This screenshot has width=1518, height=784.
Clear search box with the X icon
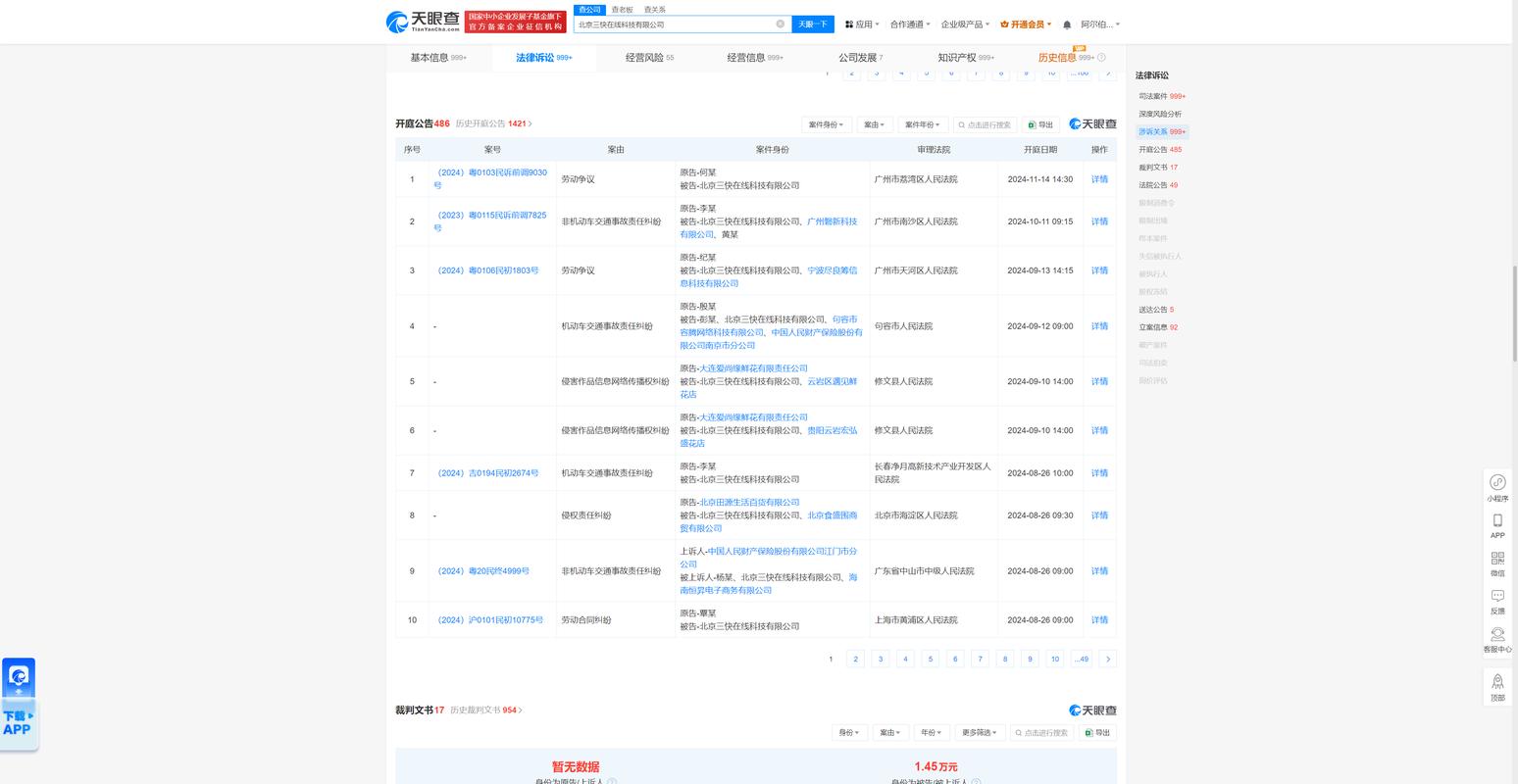click(x=781, y=24)
